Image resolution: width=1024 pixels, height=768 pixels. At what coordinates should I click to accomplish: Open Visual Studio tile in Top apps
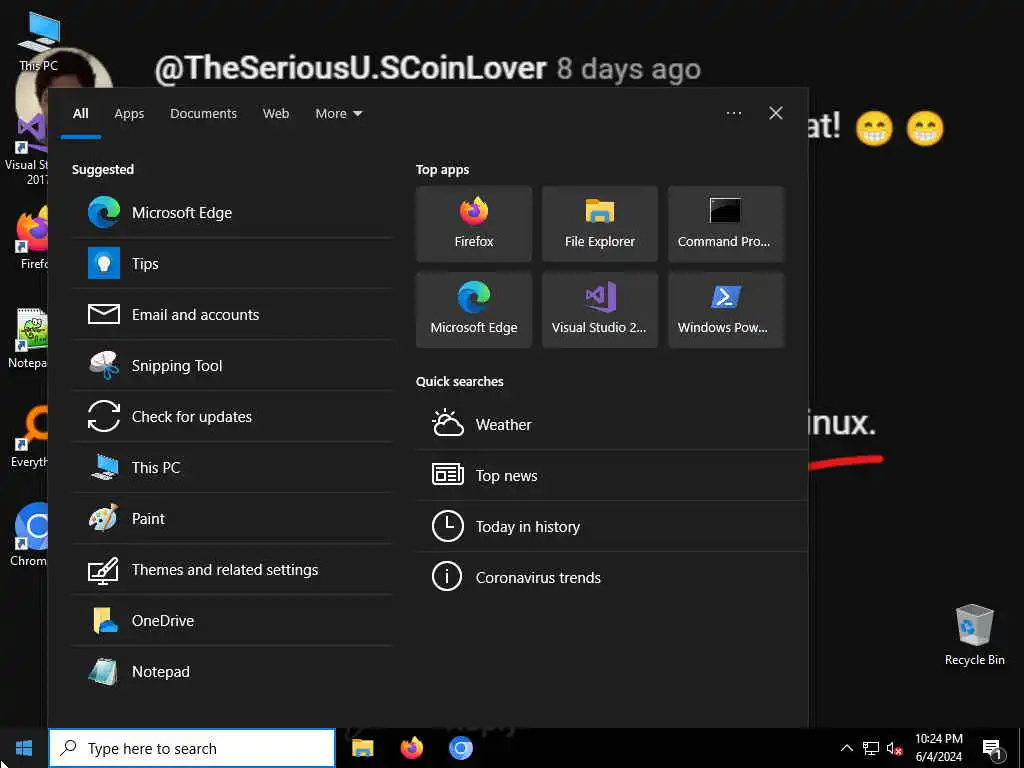(600, 310)
